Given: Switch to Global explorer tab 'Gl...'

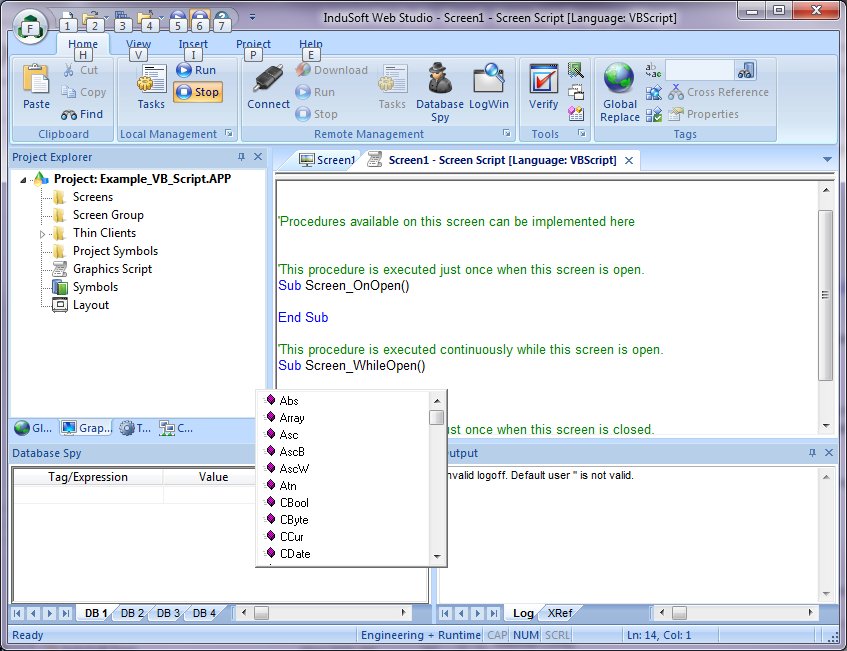Looking at the screenshot, I should 33,428.
